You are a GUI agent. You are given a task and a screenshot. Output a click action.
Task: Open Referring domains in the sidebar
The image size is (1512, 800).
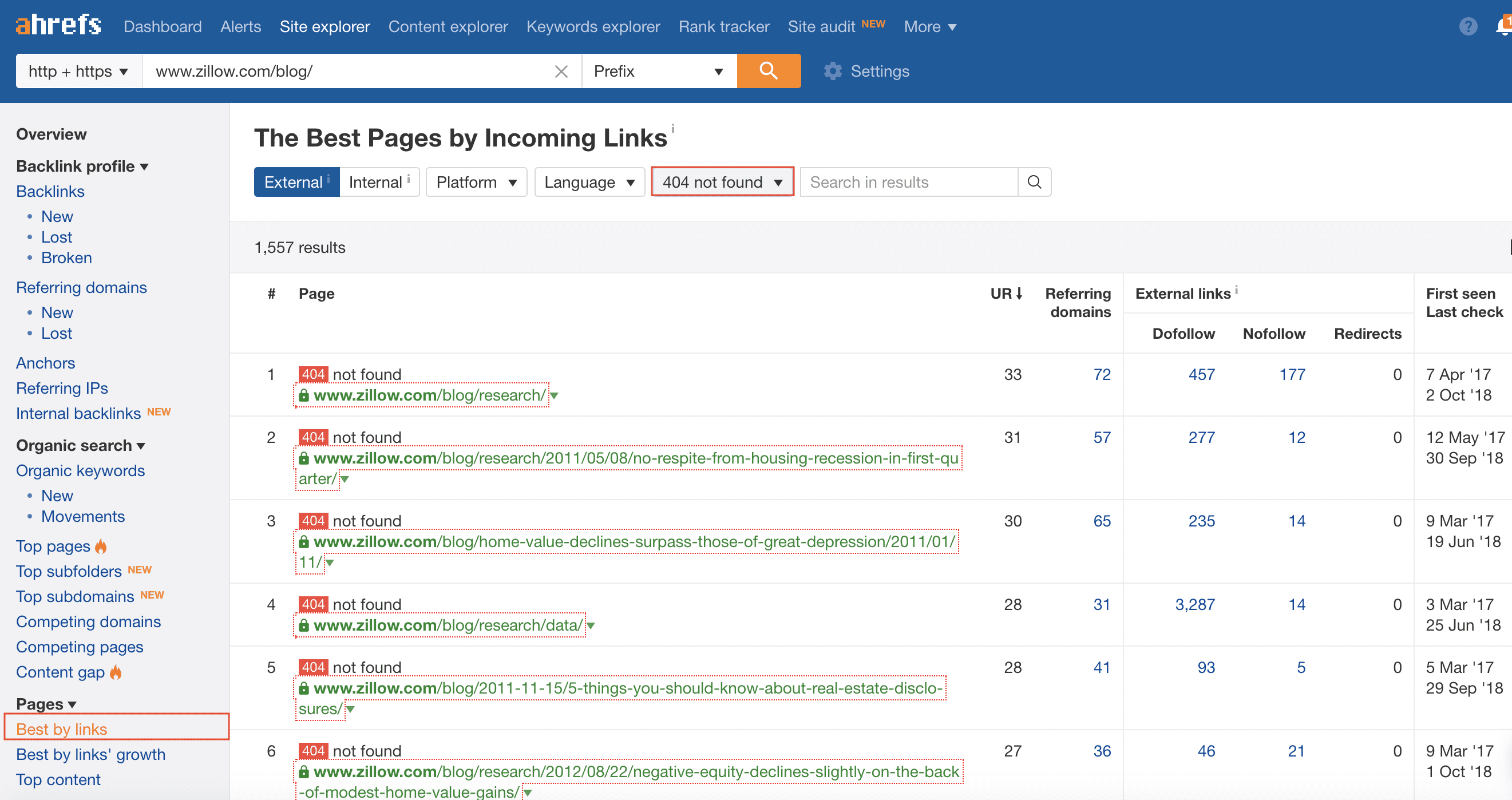[81, 288]
